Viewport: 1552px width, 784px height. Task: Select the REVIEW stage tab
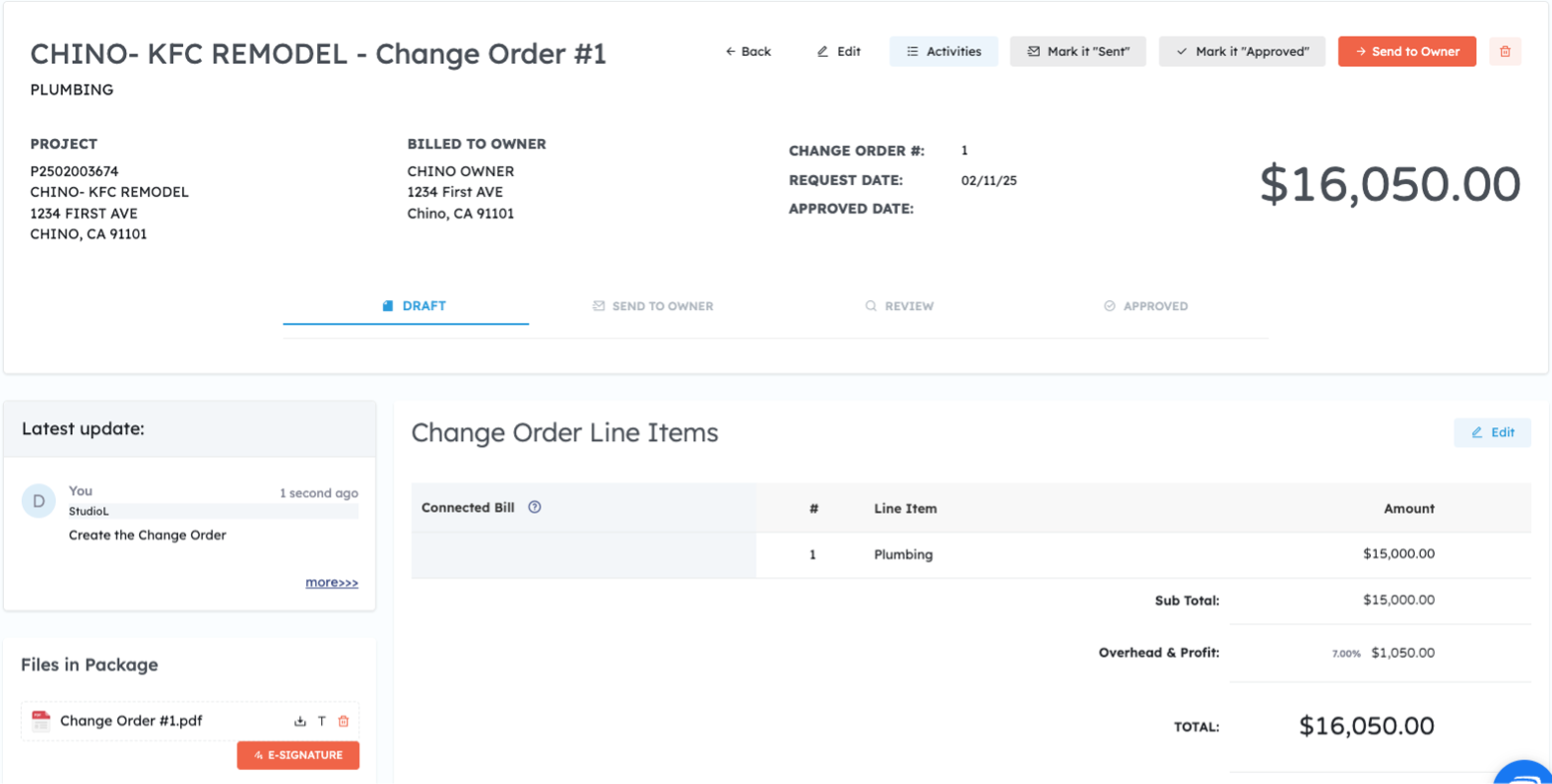click(x=900, y=306)
